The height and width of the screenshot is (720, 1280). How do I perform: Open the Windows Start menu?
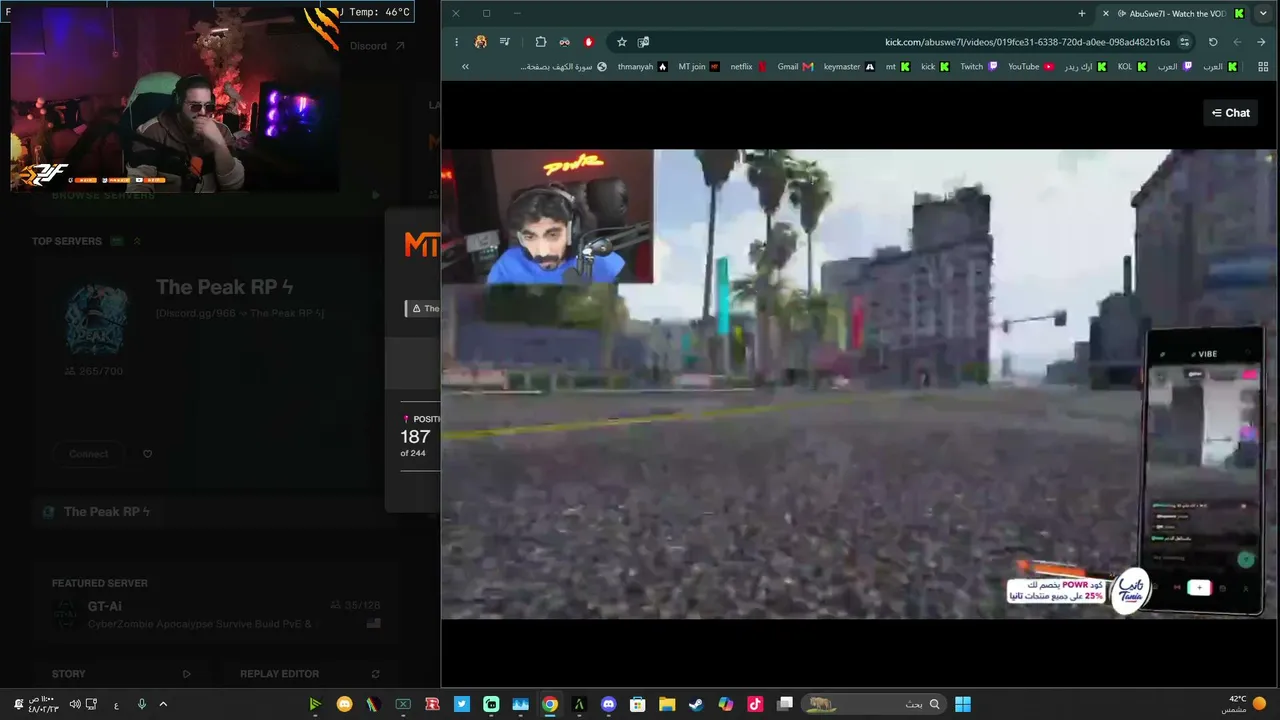[963, 704]
